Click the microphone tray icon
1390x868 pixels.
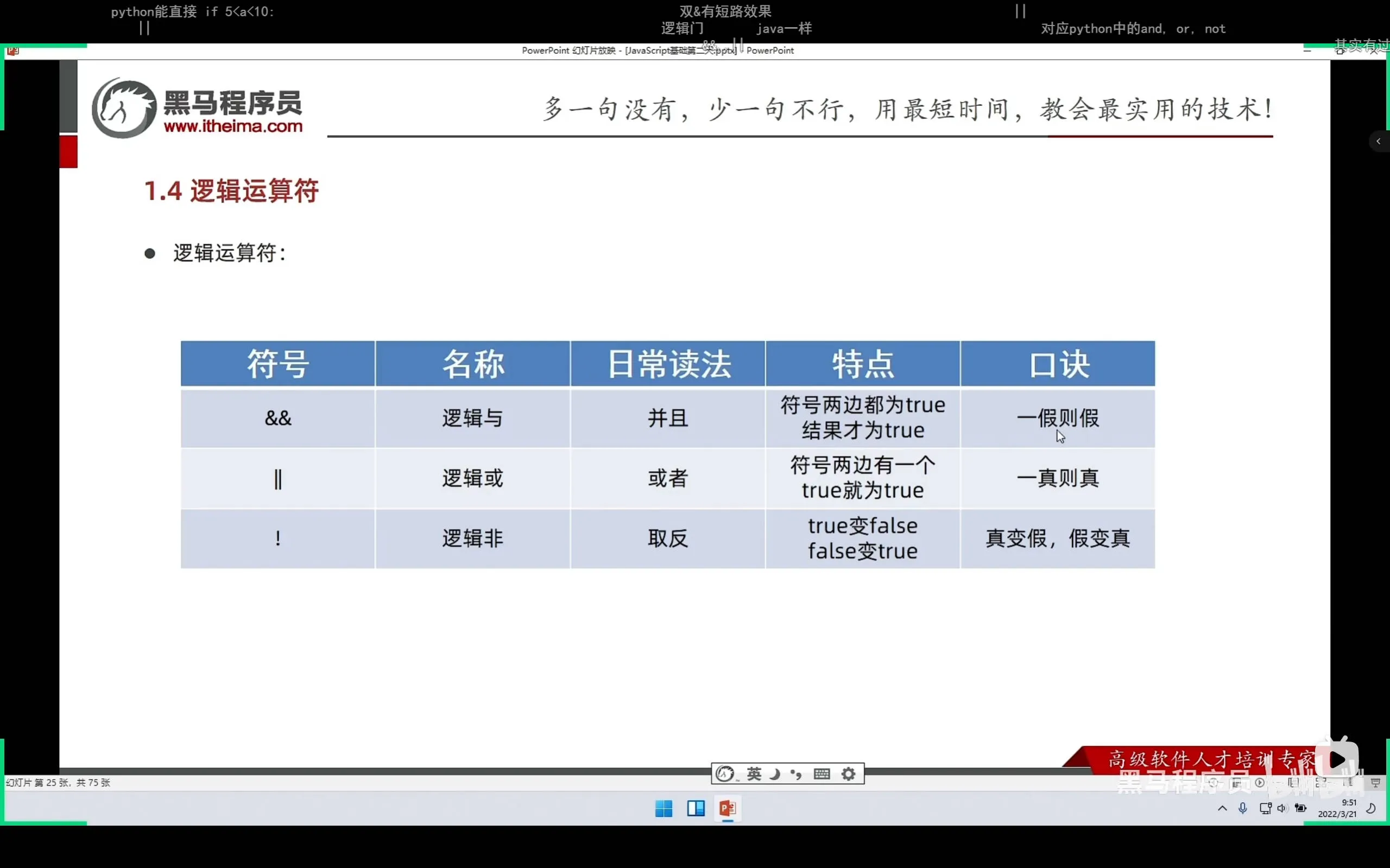(1243, 808)
